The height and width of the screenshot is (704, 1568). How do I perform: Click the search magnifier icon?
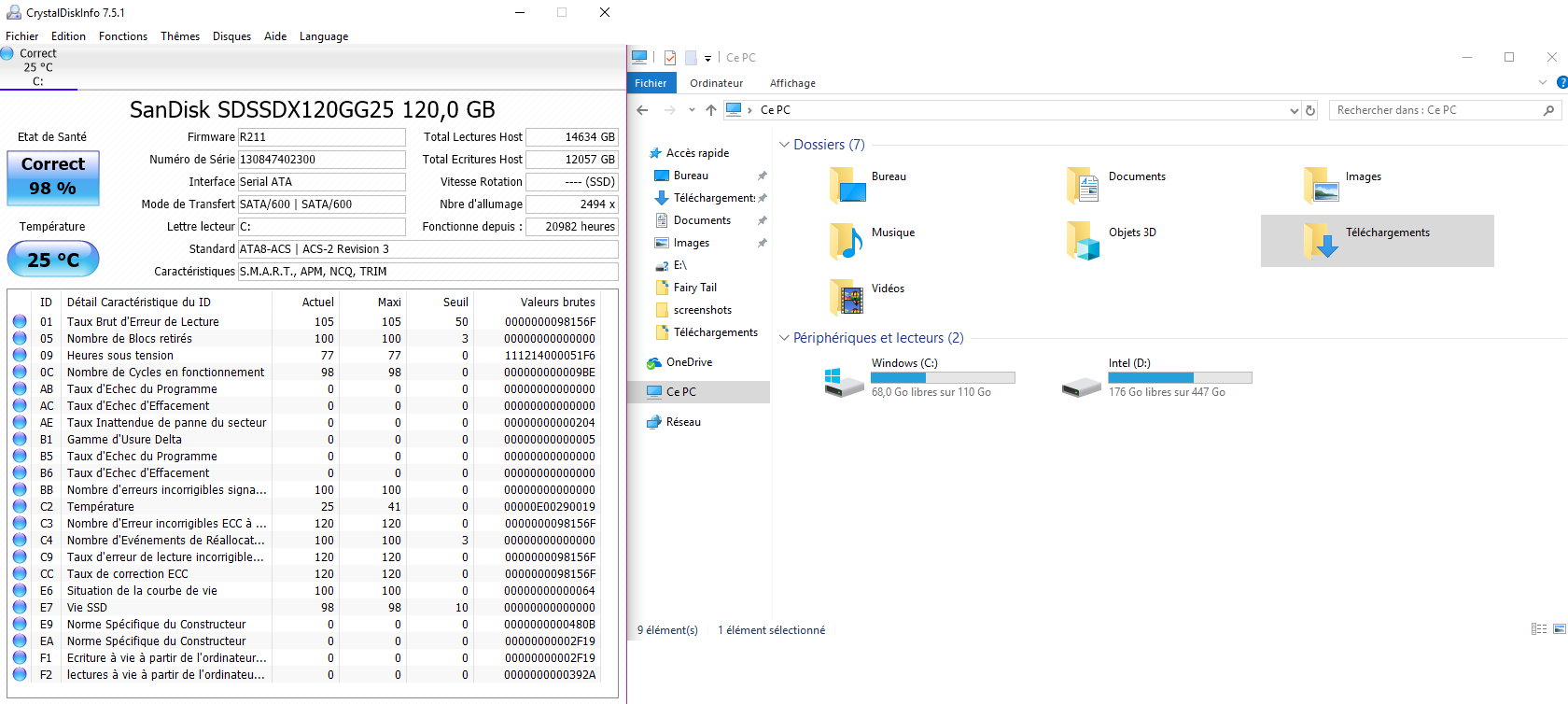1549,110
